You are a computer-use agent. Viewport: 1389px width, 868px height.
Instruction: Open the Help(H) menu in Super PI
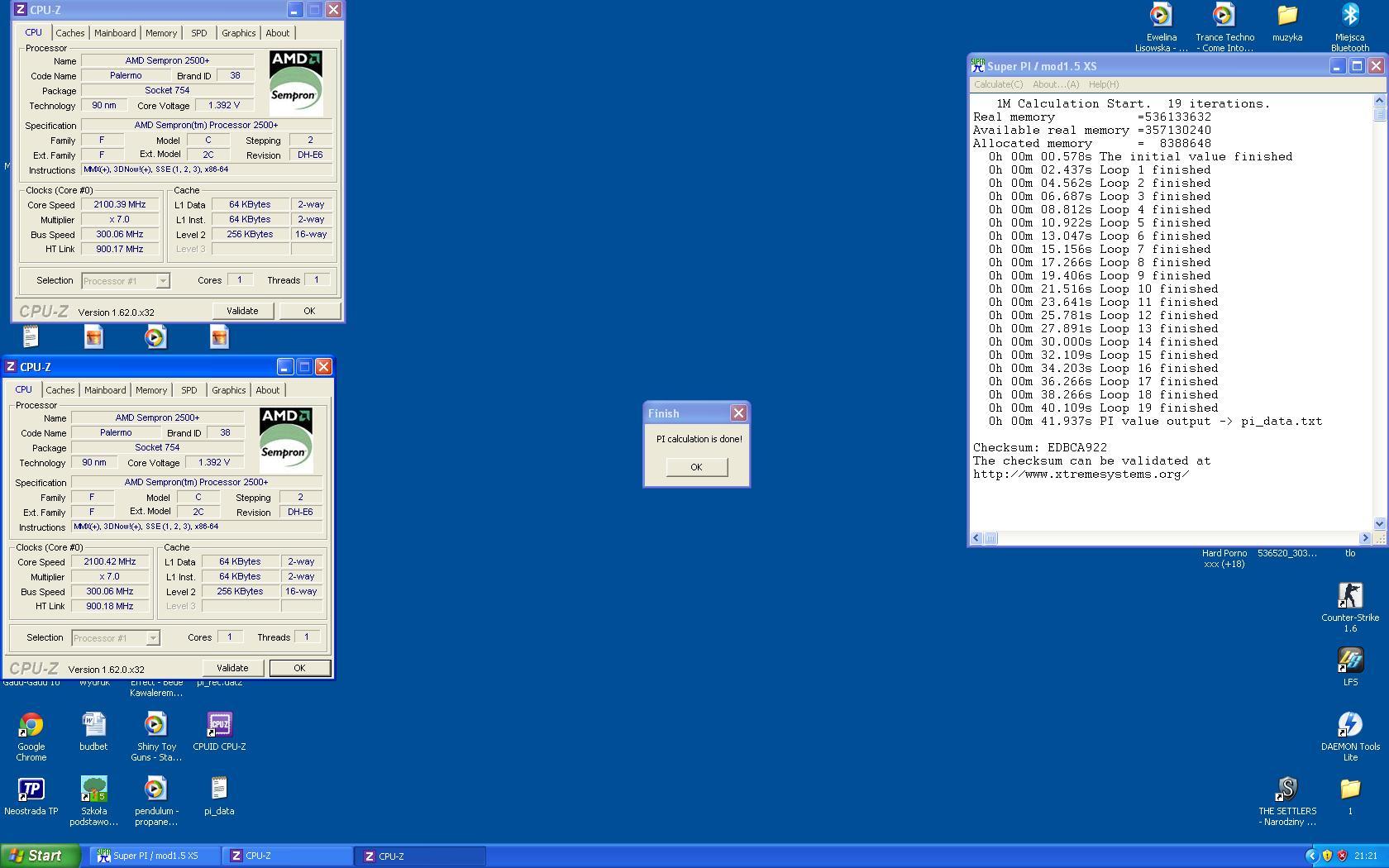click(x=1104, y=84)
